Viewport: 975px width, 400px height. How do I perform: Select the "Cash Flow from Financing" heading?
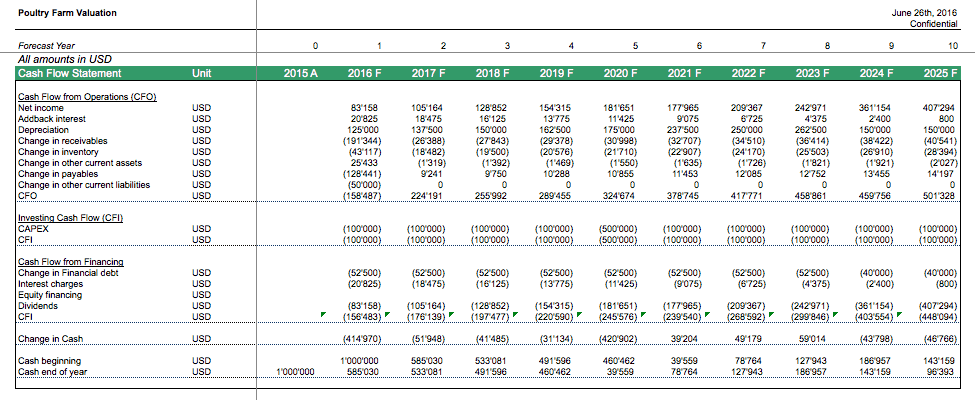click(x=70, y=262)
